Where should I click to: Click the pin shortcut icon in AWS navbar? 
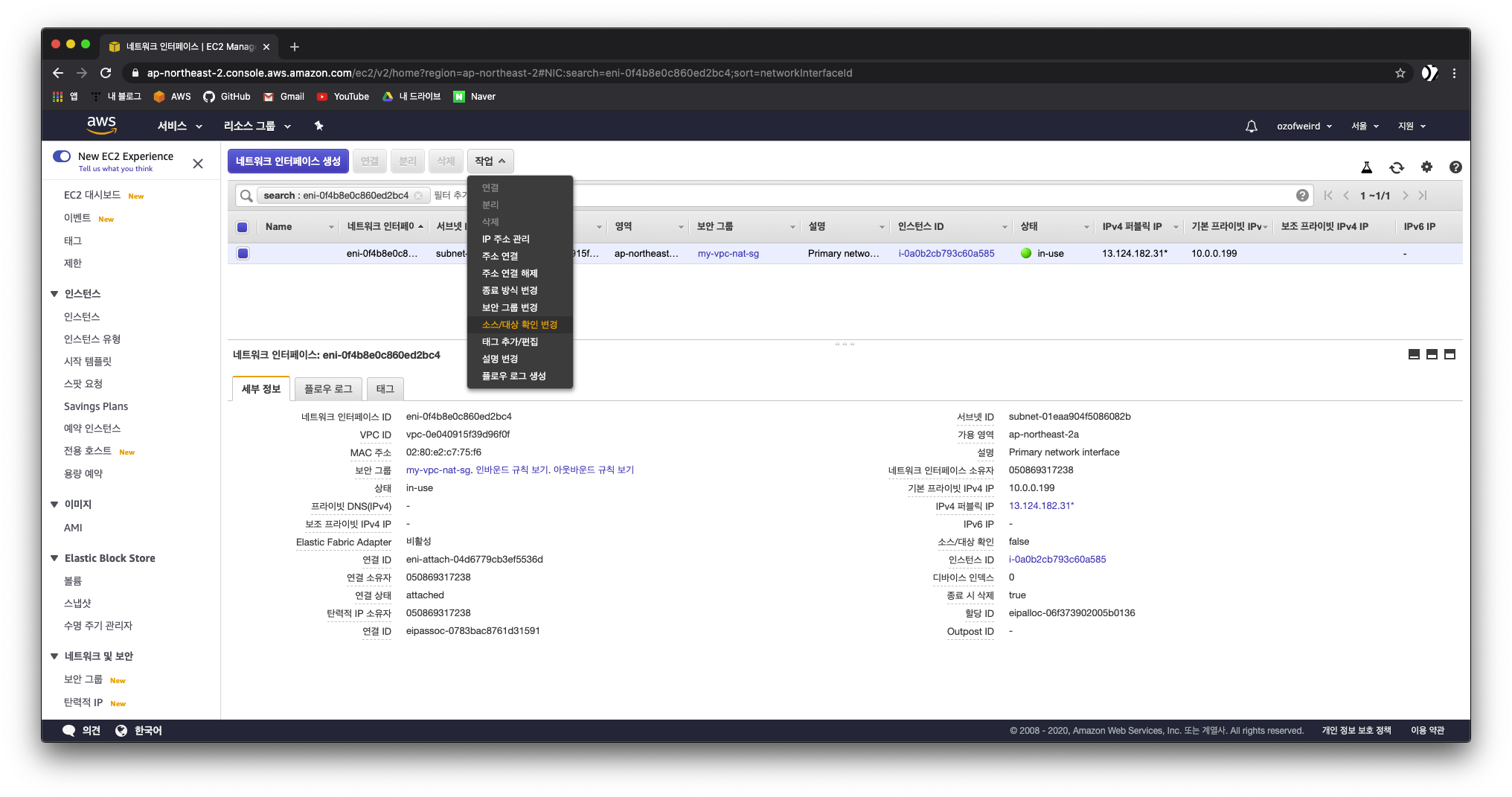click(318, 126)
